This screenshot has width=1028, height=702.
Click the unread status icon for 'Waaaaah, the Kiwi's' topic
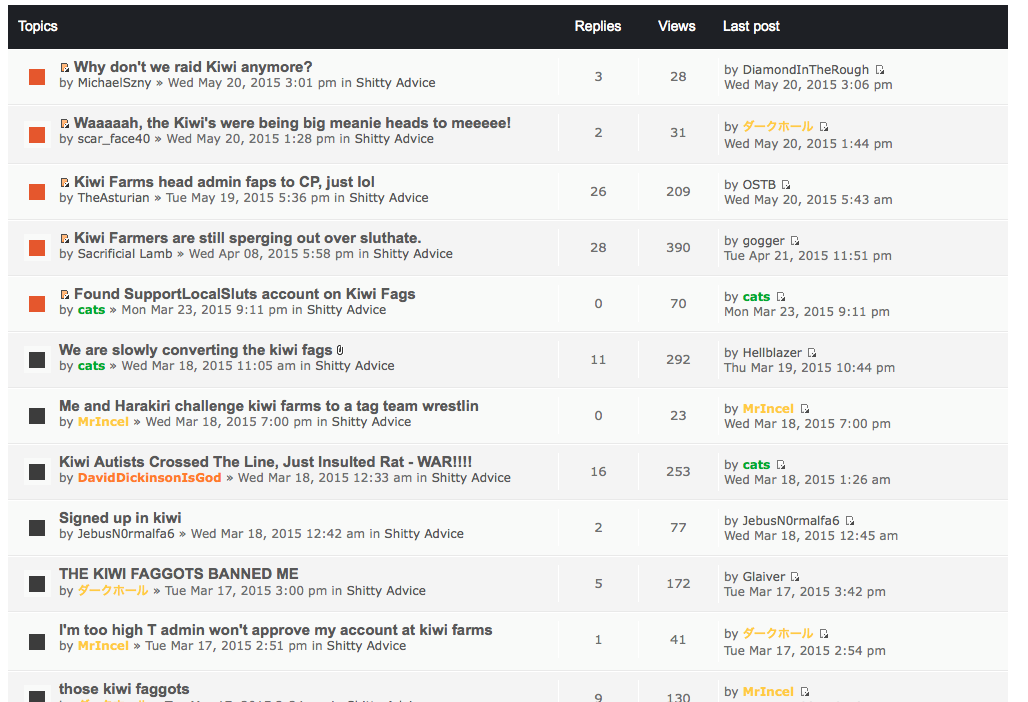(37, 134)
